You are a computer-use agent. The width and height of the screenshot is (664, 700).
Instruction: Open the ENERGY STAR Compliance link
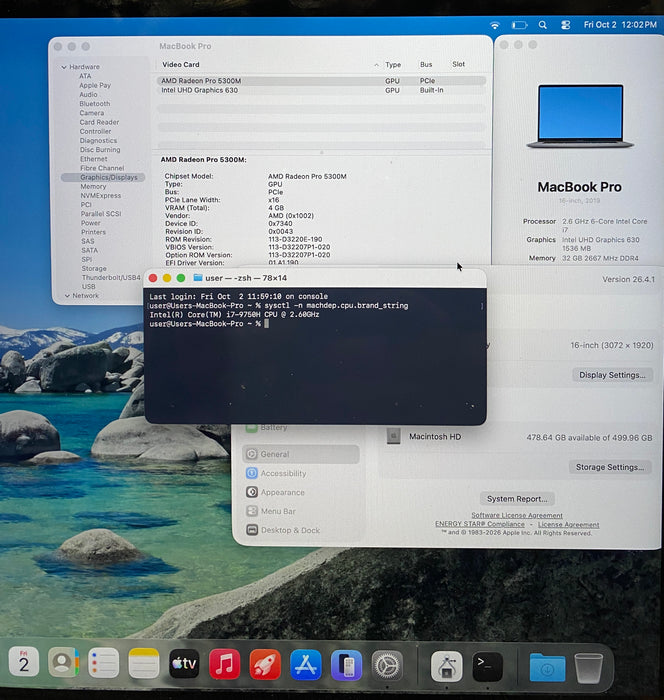480,524
